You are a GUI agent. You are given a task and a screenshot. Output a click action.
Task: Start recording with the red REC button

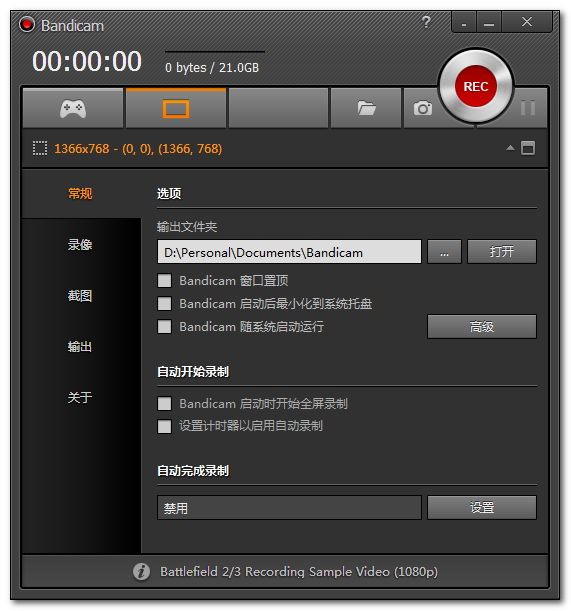(476, 86)
